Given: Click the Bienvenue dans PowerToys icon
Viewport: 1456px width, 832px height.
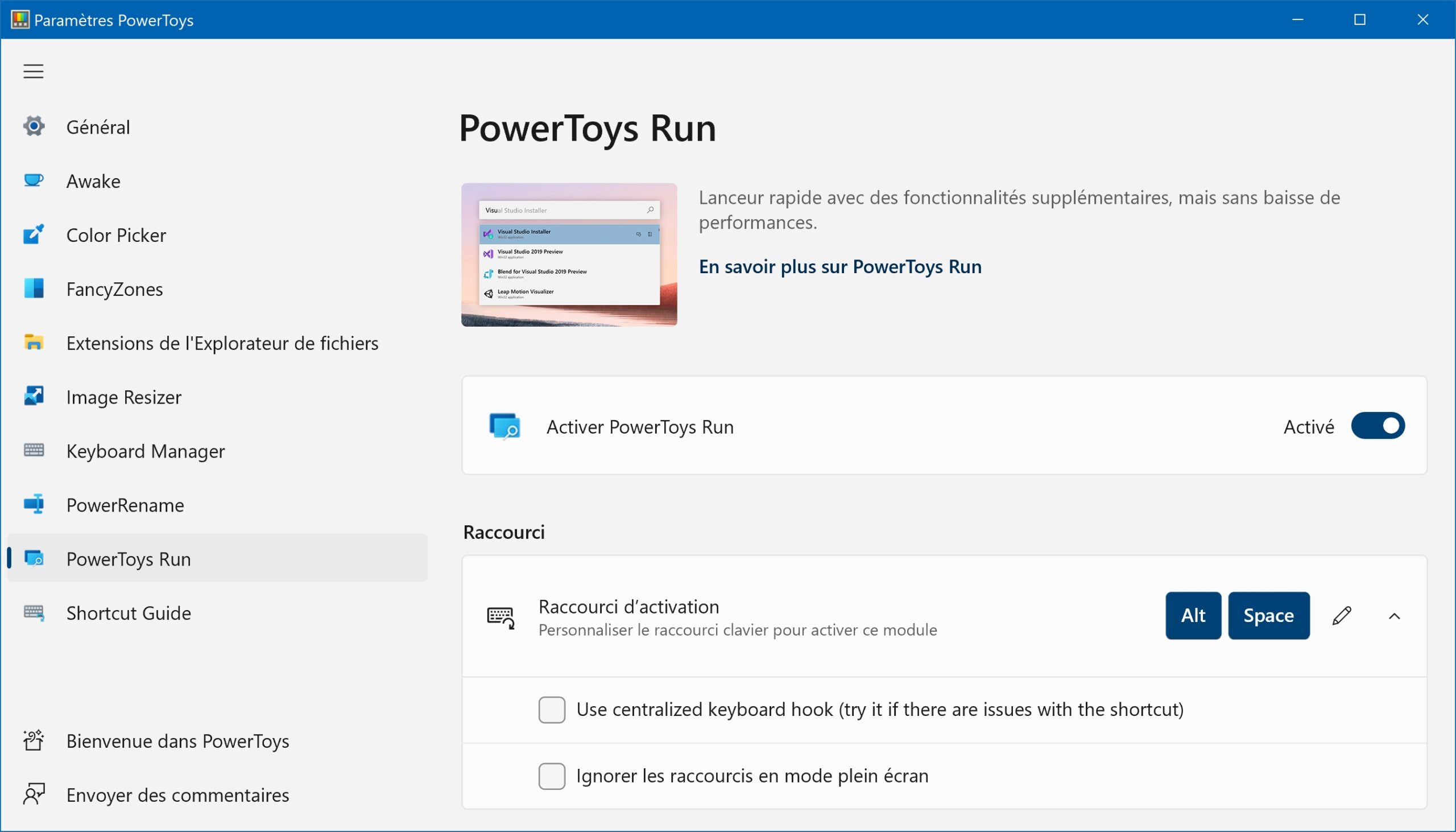Looking at the screenshot, I should click(34, 740).
